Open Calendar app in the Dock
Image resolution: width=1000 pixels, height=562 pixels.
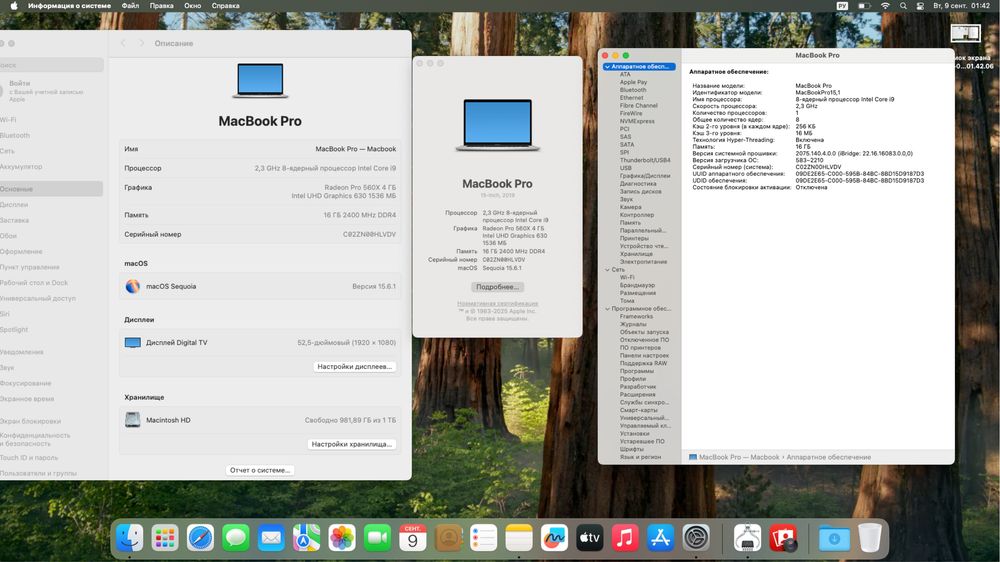[x=413, y=538]
